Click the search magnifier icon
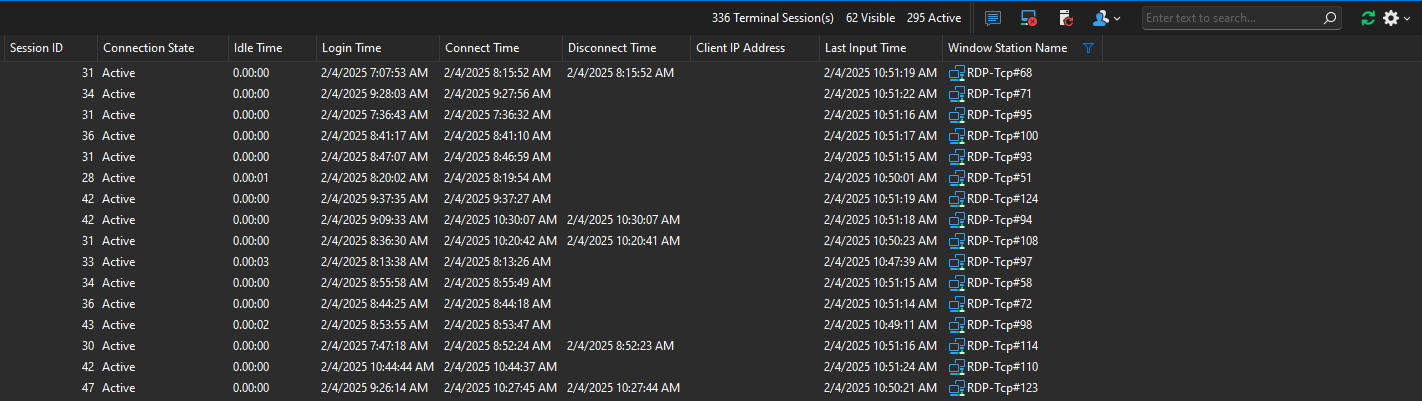Viewport: 1422px width, 401px height. pos(1330,18)
